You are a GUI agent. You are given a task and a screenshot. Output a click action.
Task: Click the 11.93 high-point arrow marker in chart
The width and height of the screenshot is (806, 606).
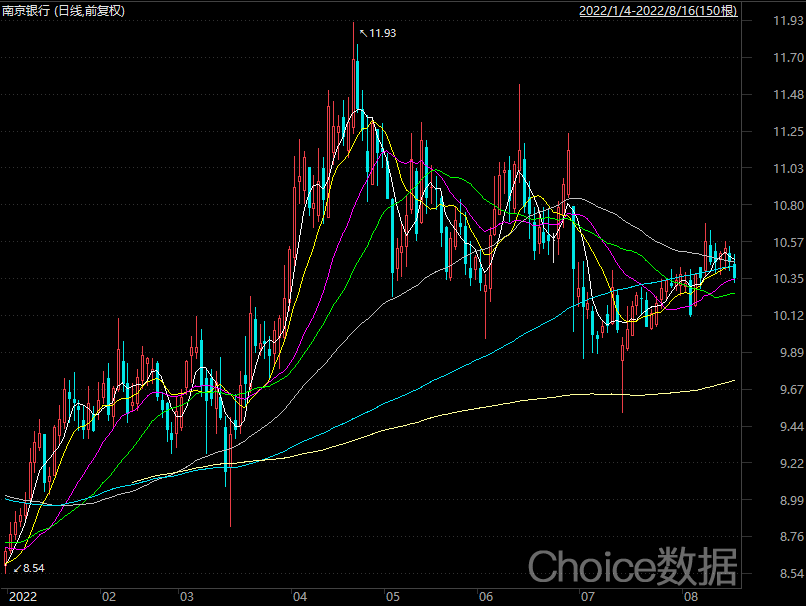point(379,33)
